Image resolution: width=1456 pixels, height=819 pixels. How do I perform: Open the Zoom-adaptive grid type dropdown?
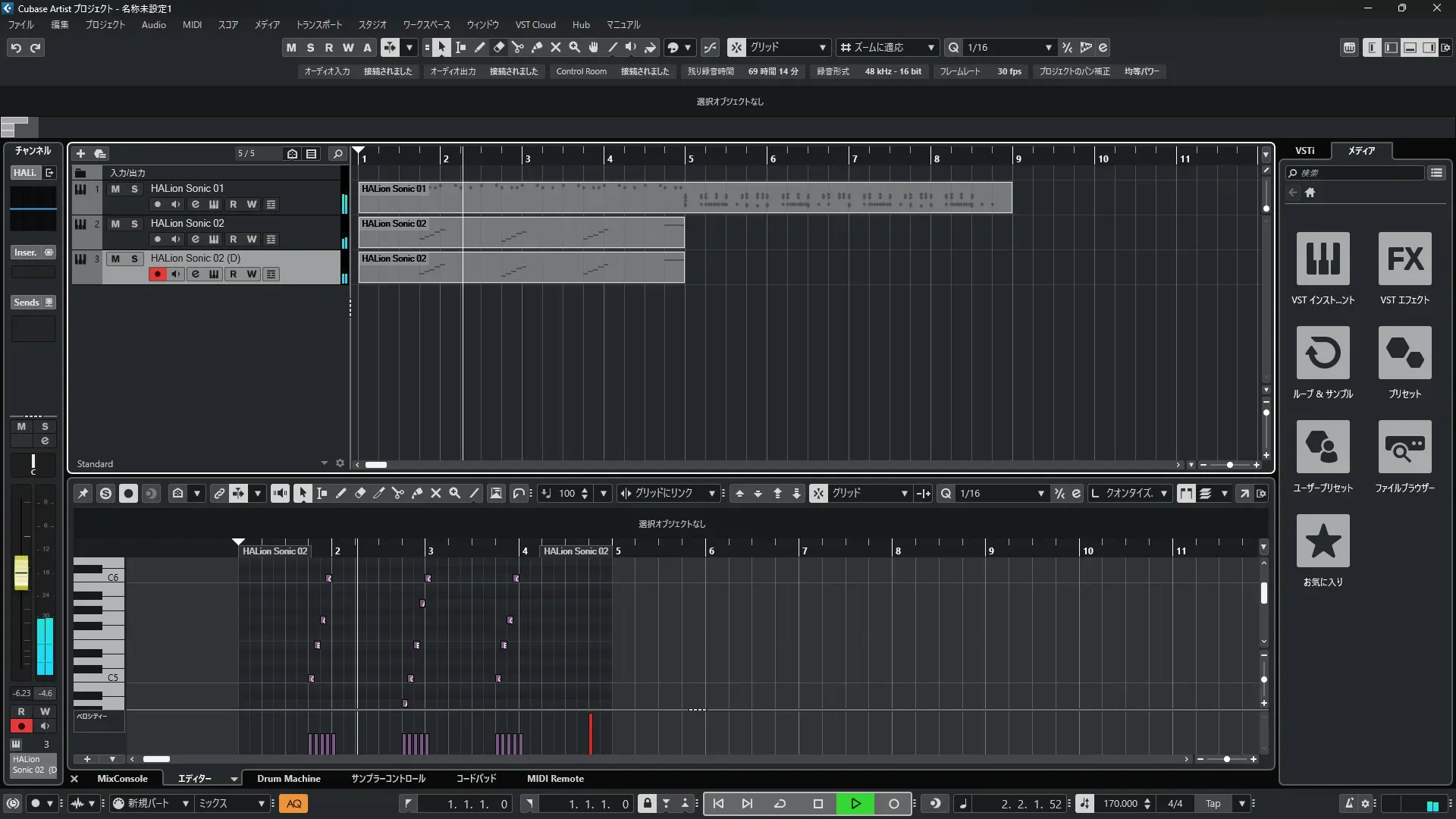point(930,47)
